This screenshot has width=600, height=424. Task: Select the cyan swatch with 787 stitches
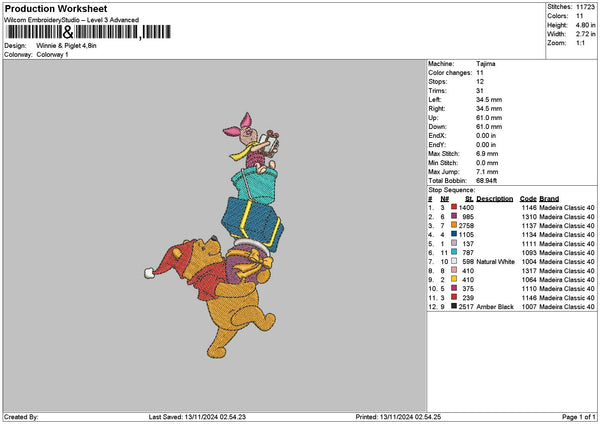454,252
